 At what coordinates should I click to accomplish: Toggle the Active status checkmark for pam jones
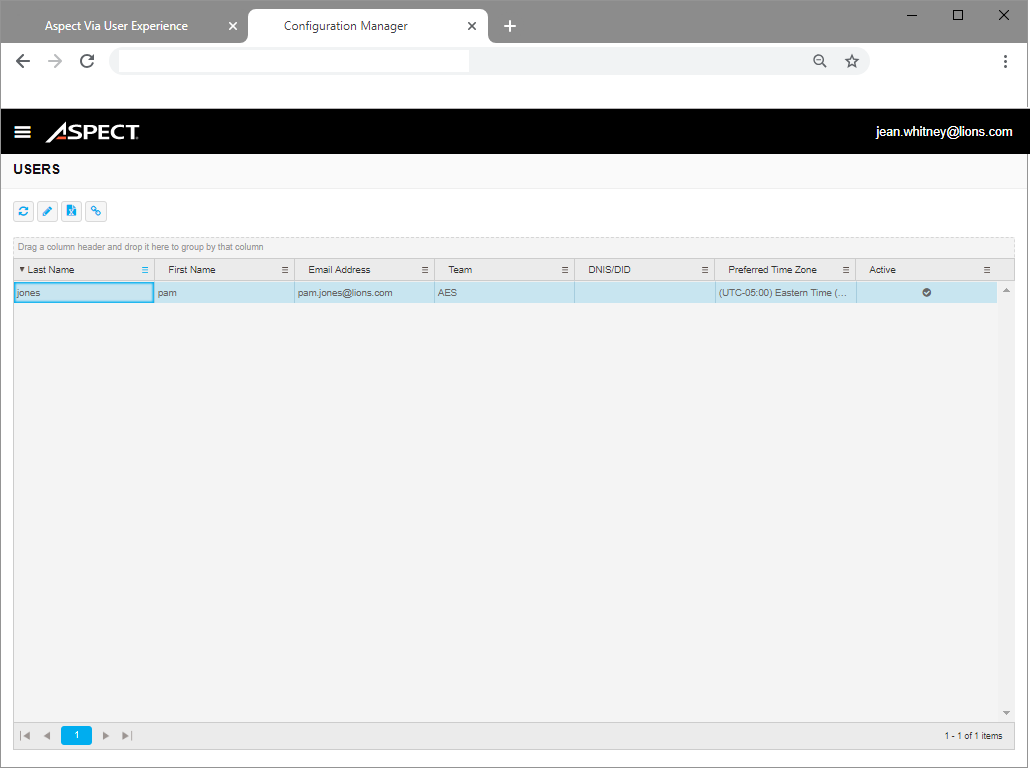[x=926, y=292]
